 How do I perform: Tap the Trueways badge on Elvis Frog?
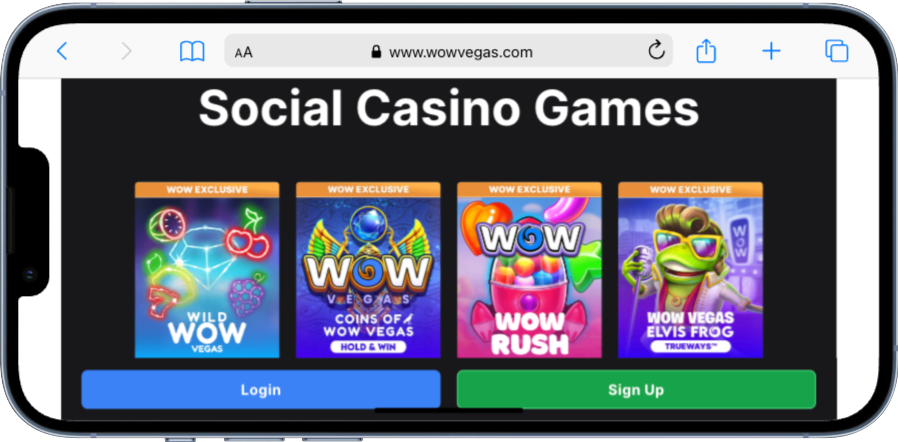pyautogui.click(x=691, y=346)
